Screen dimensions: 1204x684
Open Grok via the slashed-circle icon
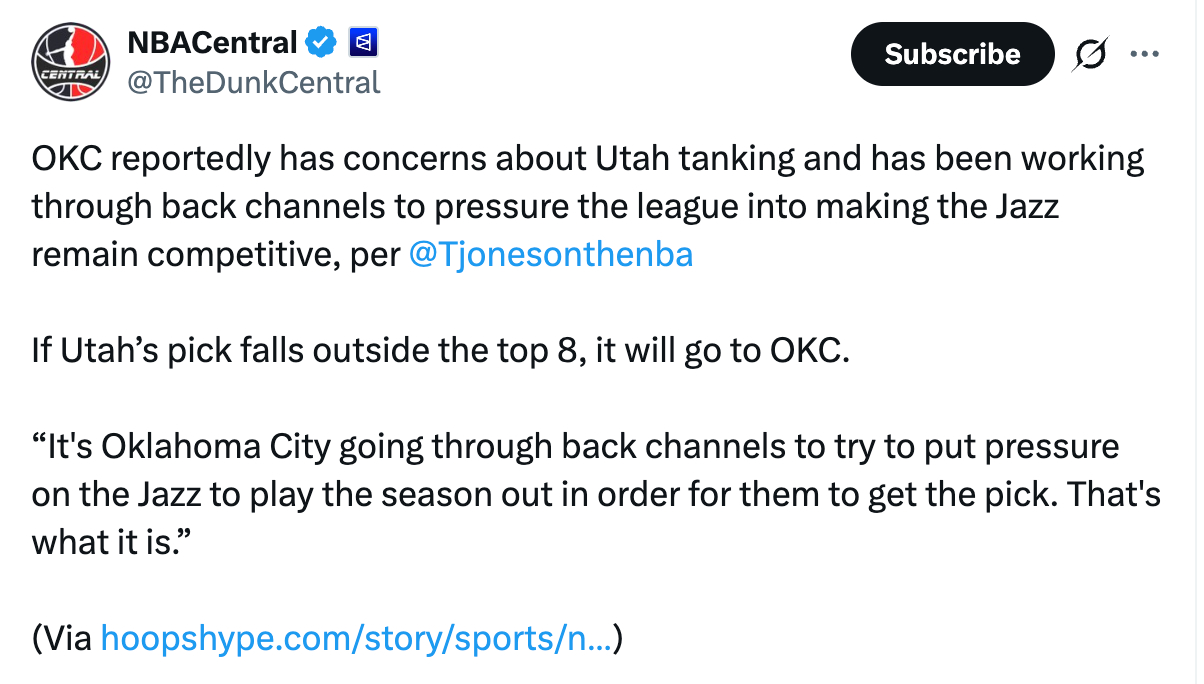point(1089,55)
